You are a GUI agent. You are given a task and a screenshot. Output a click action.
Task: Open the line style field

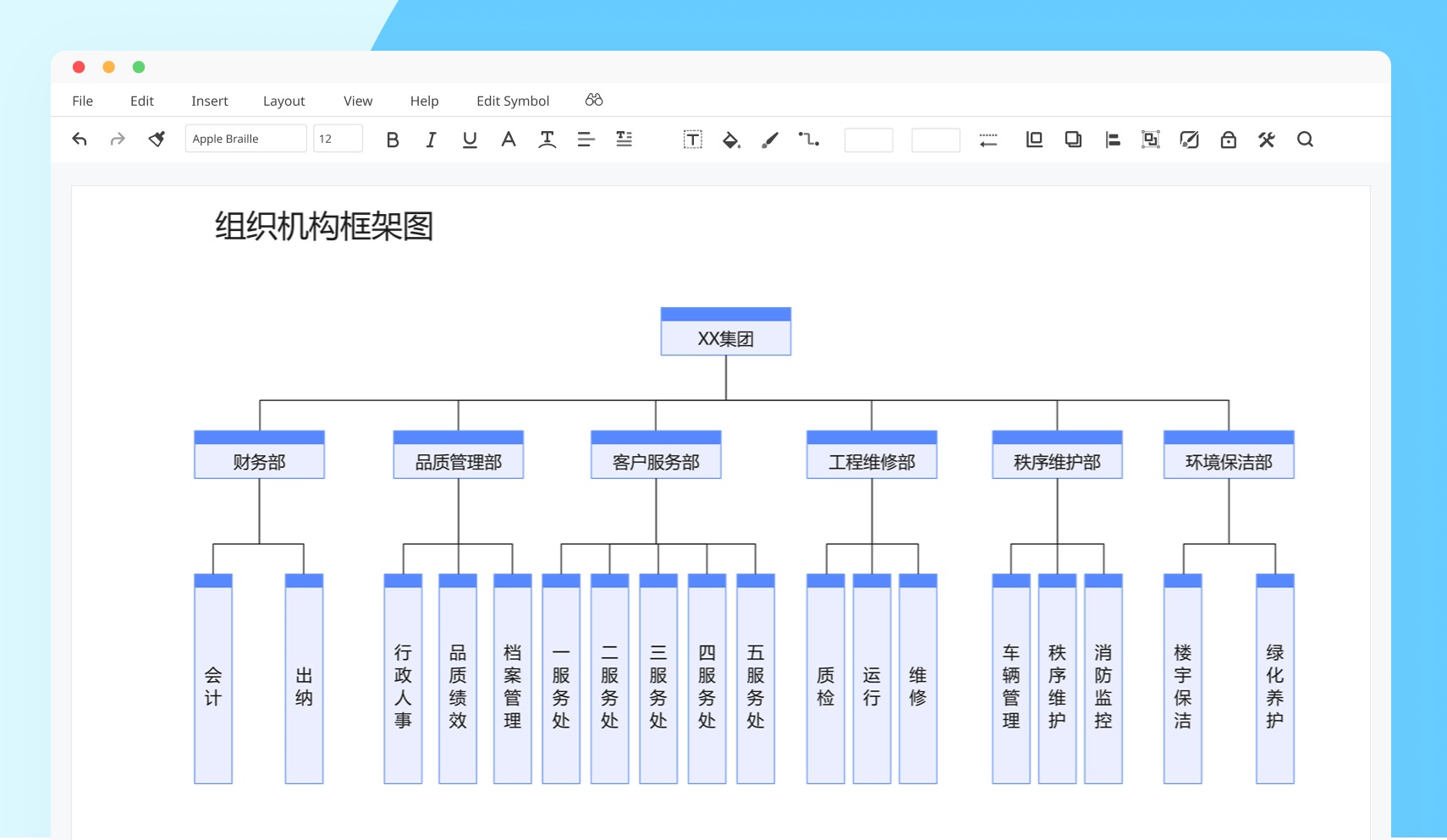point(869,140)
